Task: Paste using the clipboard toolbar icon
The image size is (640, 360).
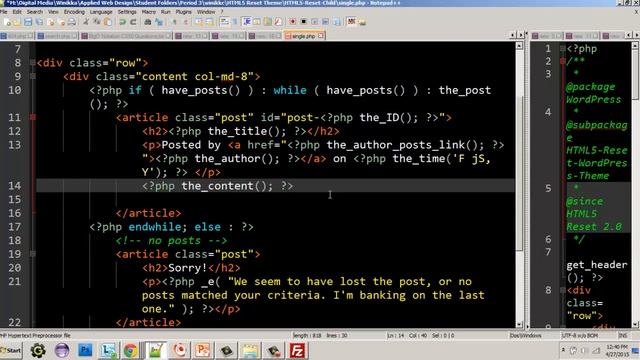Action: pos(108,22)
